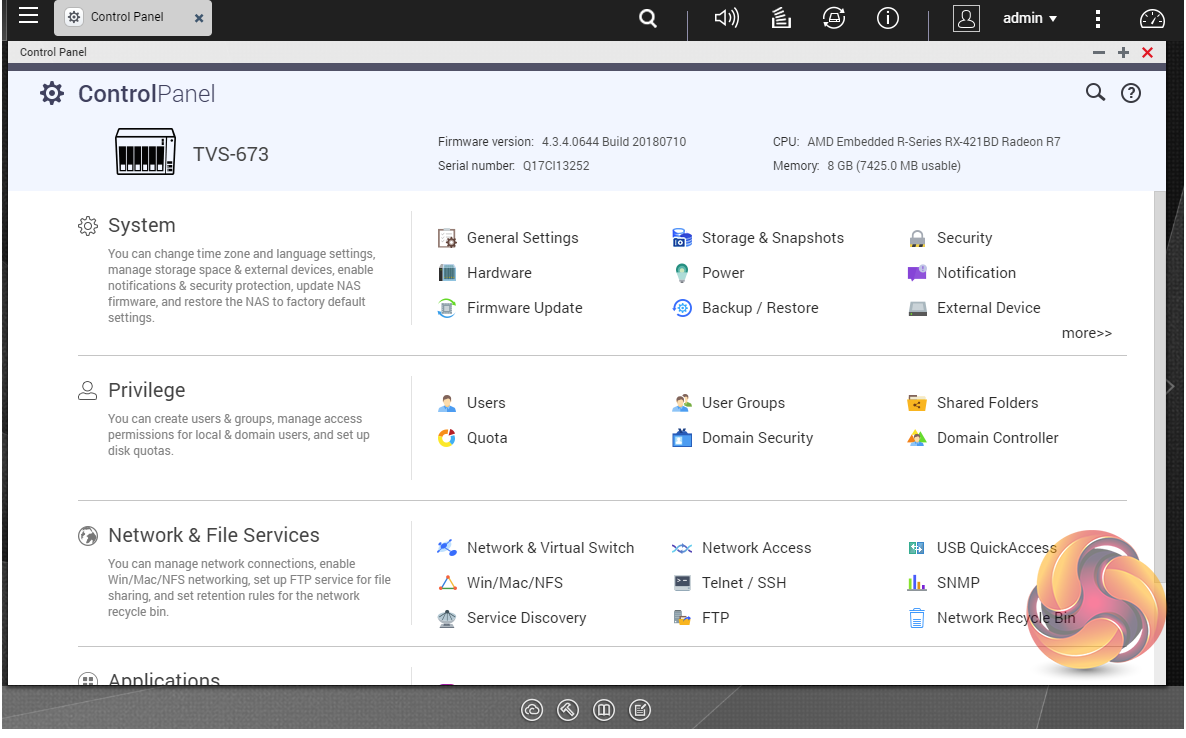Open the background tasks icon
This screenshot has height=738, width=1186.
tap(781, 18)
